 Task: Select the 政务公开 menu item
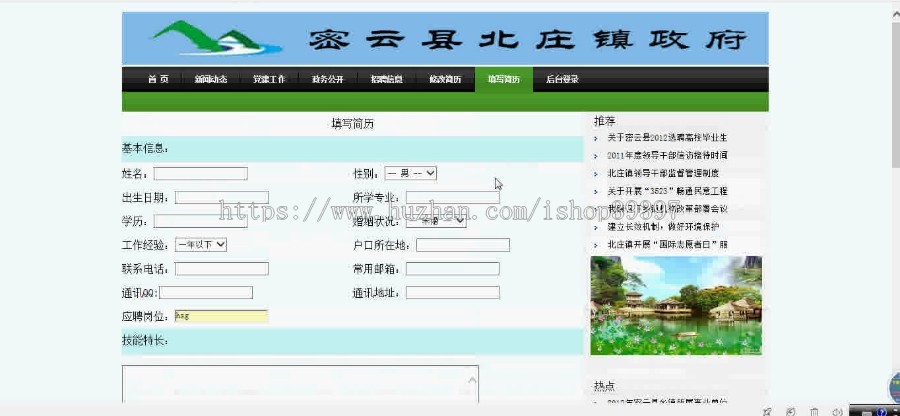[x=328, y=80]
